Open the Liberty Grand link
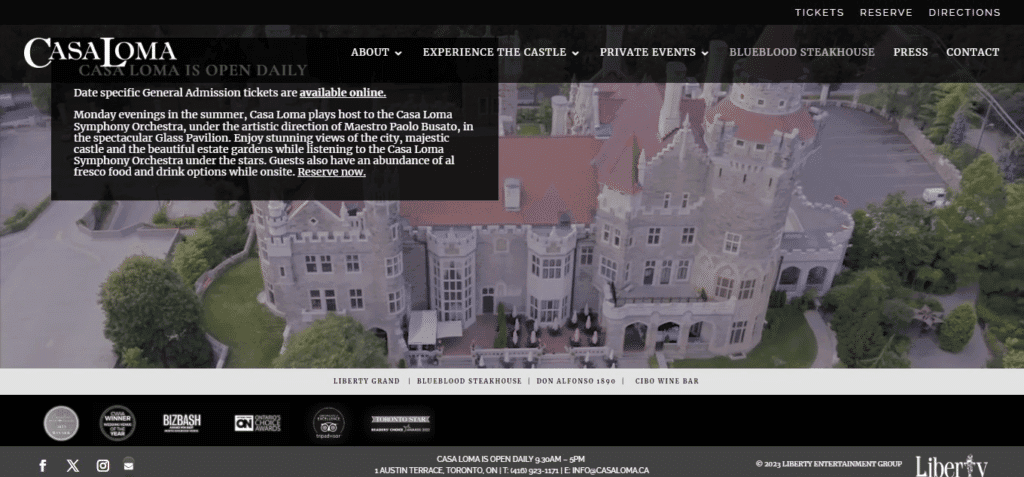The height and width of the screenshot is (477, 1024). [x=366, y=381]
